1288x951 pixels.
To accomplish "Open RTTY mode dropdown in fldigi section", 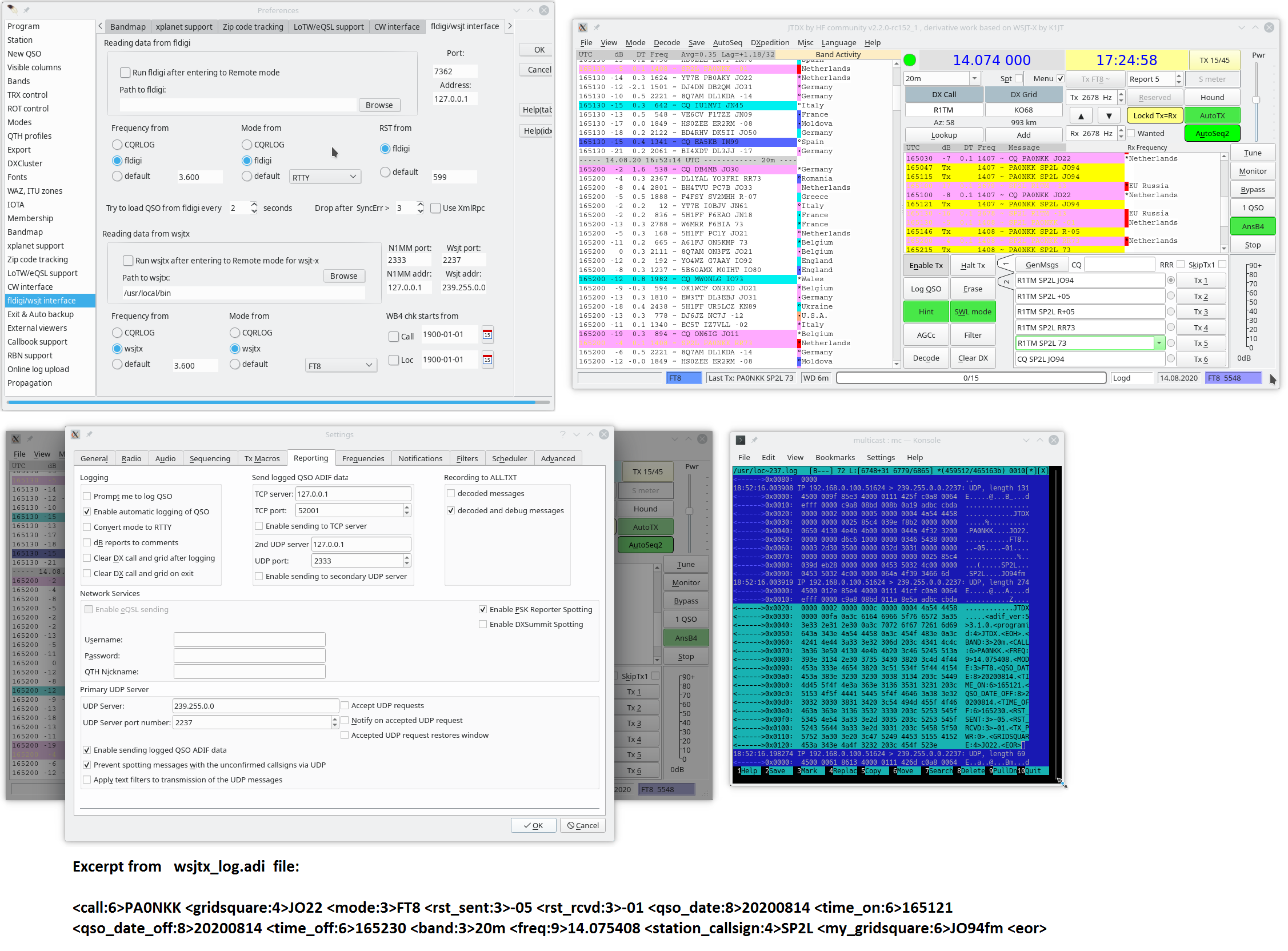I will [x=325, y=177].
